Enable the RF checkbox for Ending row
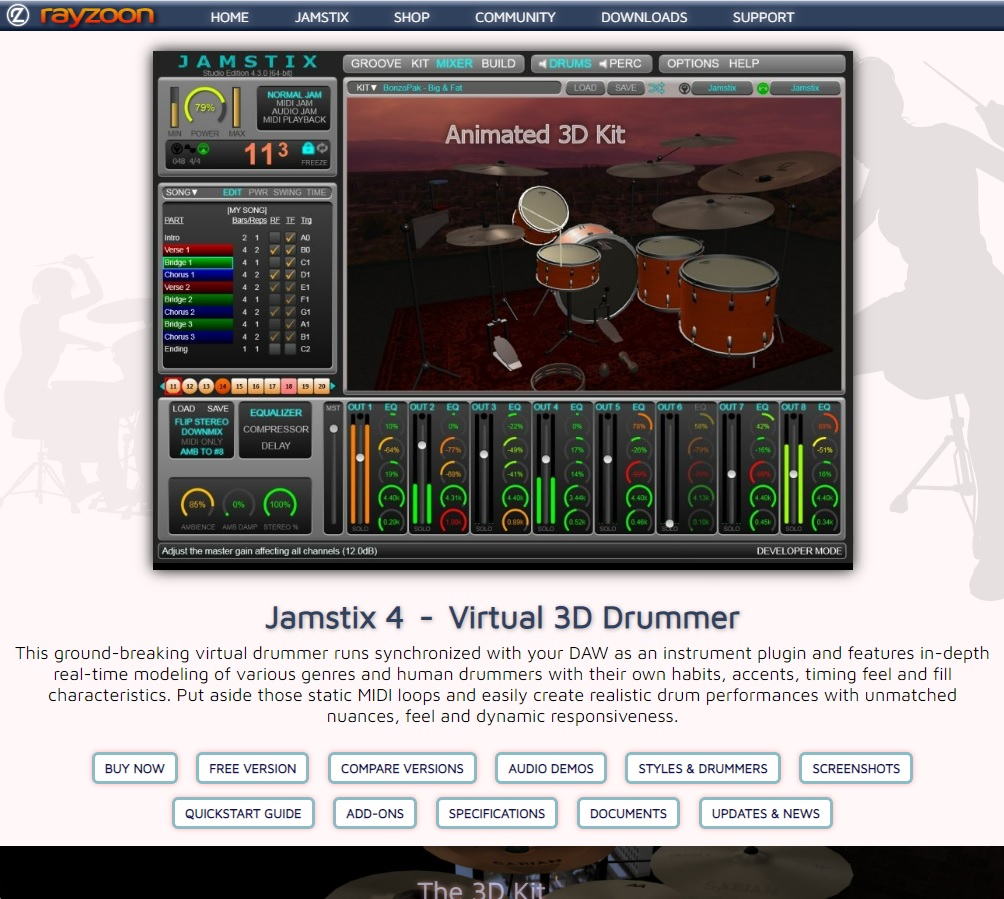 tap(275, 349)
